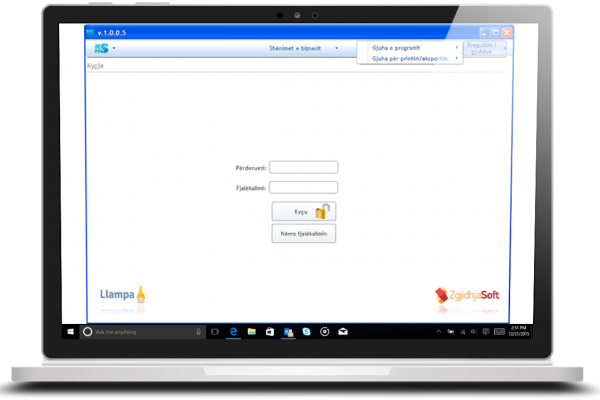Open the Mail envelope taskbar icon
This screenshot has height=400, width=600.
pyautogui.click(x=343, y=332)
